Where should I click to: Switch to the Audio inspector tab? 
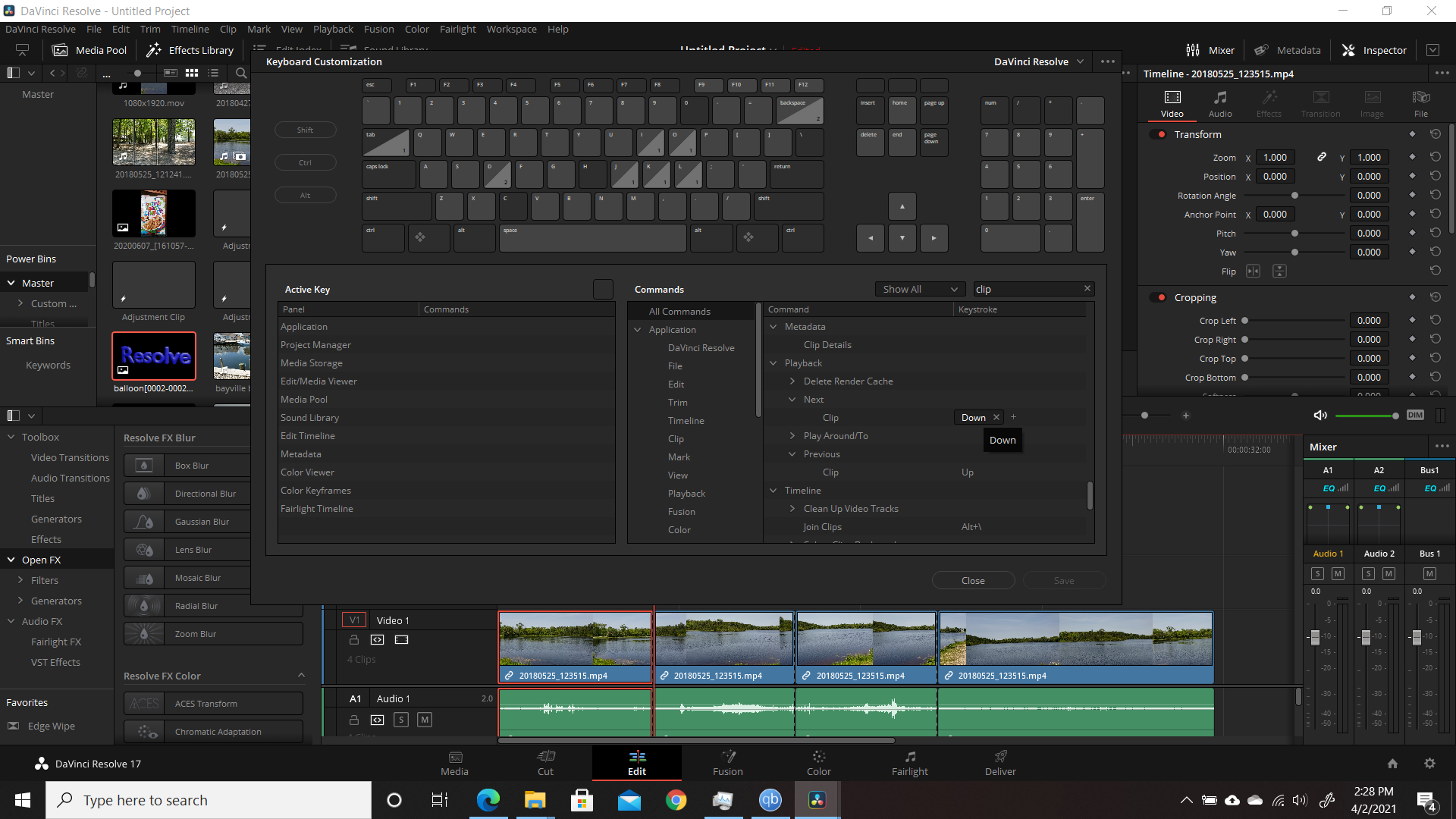point(1220,104)
